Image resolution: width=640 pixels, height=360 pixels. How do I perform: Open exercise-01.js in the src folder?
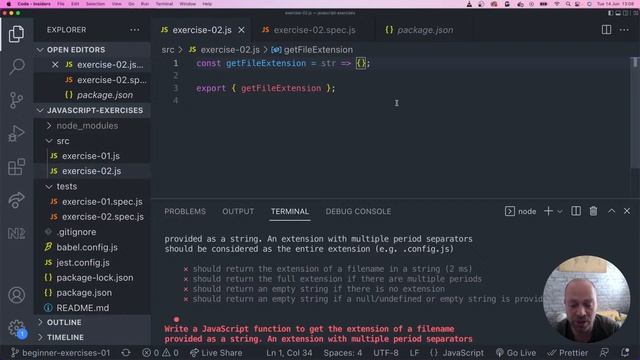(x=91, y=156)
